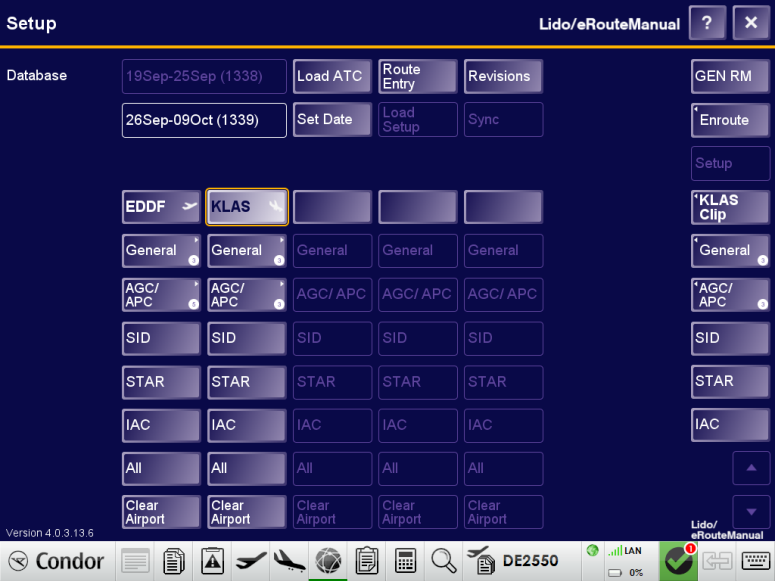Select All charts for EDDF

(x=161, y=468)
